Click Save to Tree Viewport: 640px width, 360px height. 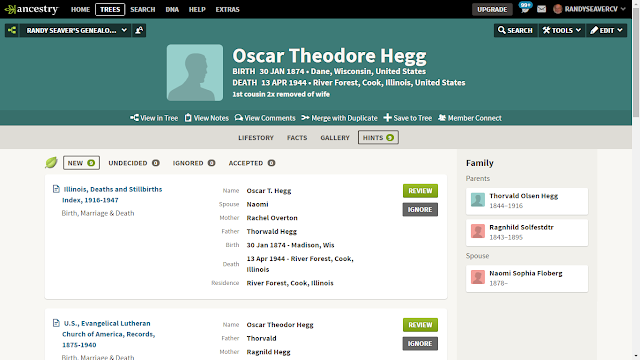coord(407,118)
